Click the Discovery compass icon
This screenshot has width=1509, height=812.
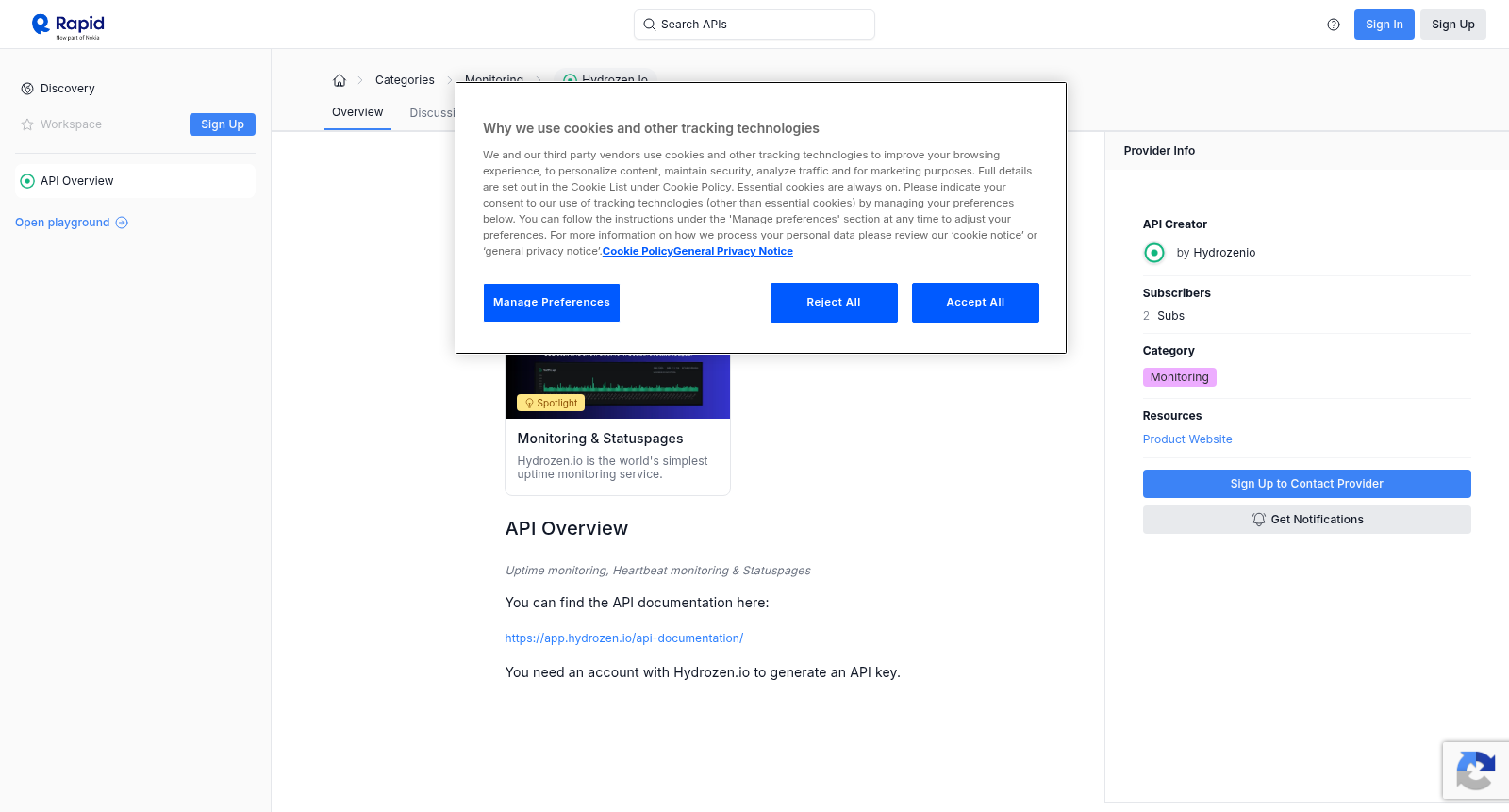tap(27, 89)
